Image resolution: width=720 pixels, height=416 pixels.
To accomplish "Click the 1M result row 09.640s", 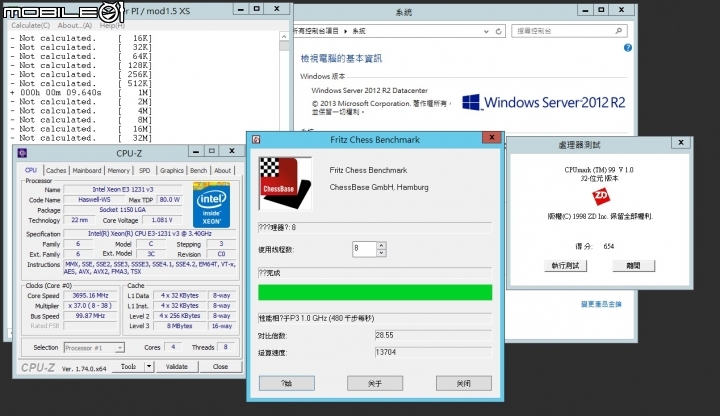I will [x=81, y=92].
